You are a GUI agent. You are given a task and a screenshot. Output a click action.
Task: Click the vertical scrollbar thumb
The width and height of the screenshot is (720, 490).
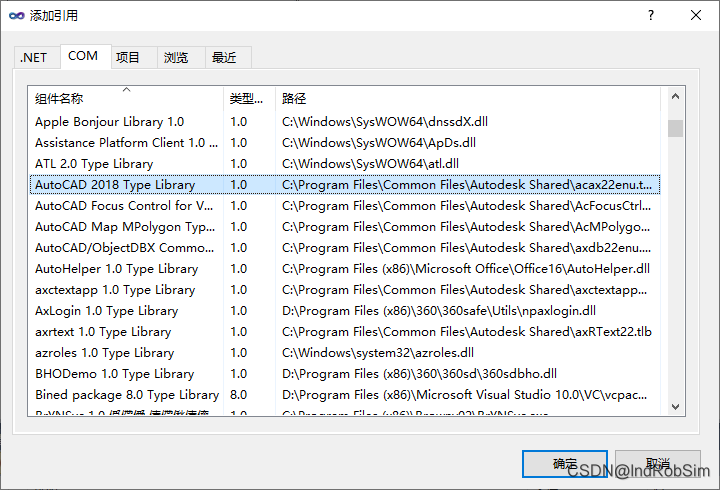point(675,128)
